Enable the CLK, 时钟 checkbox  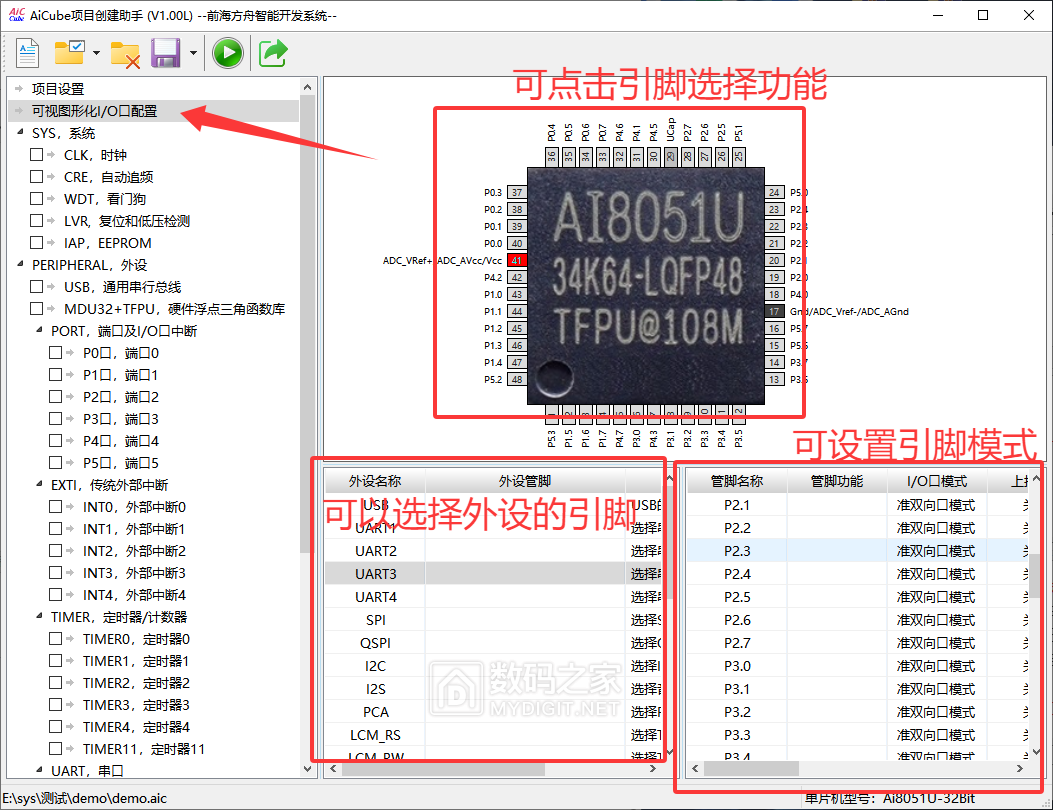pos(37,155)
